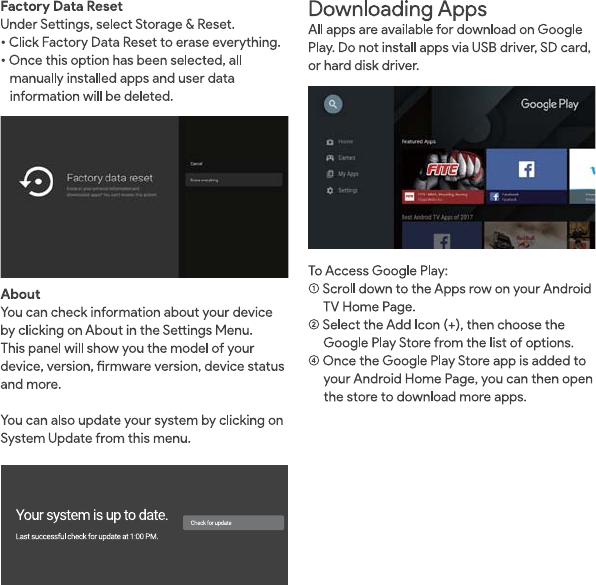
Task: Click the Home sidebar icon
Action: (x=330, y=142)
